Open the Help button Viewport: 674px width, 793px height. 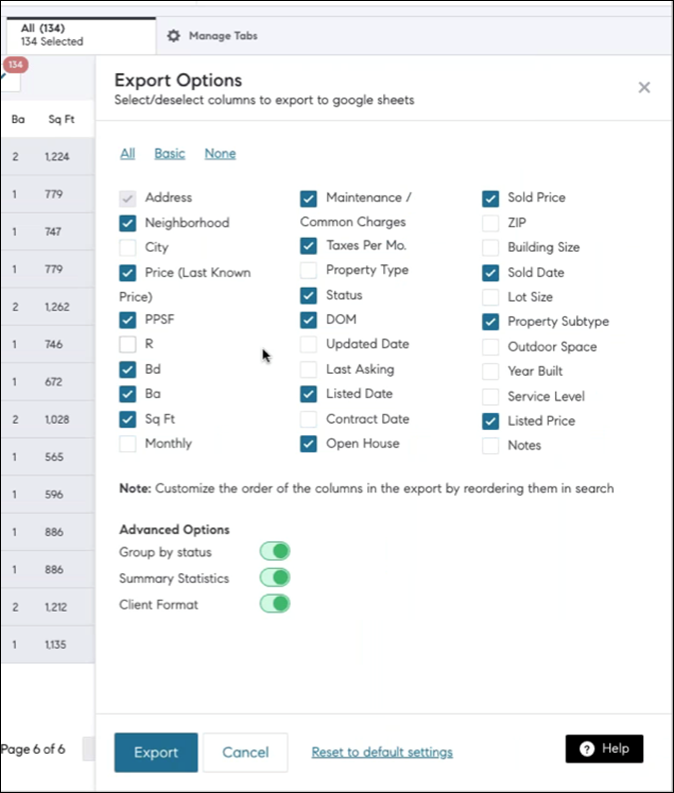click(604, 749)
